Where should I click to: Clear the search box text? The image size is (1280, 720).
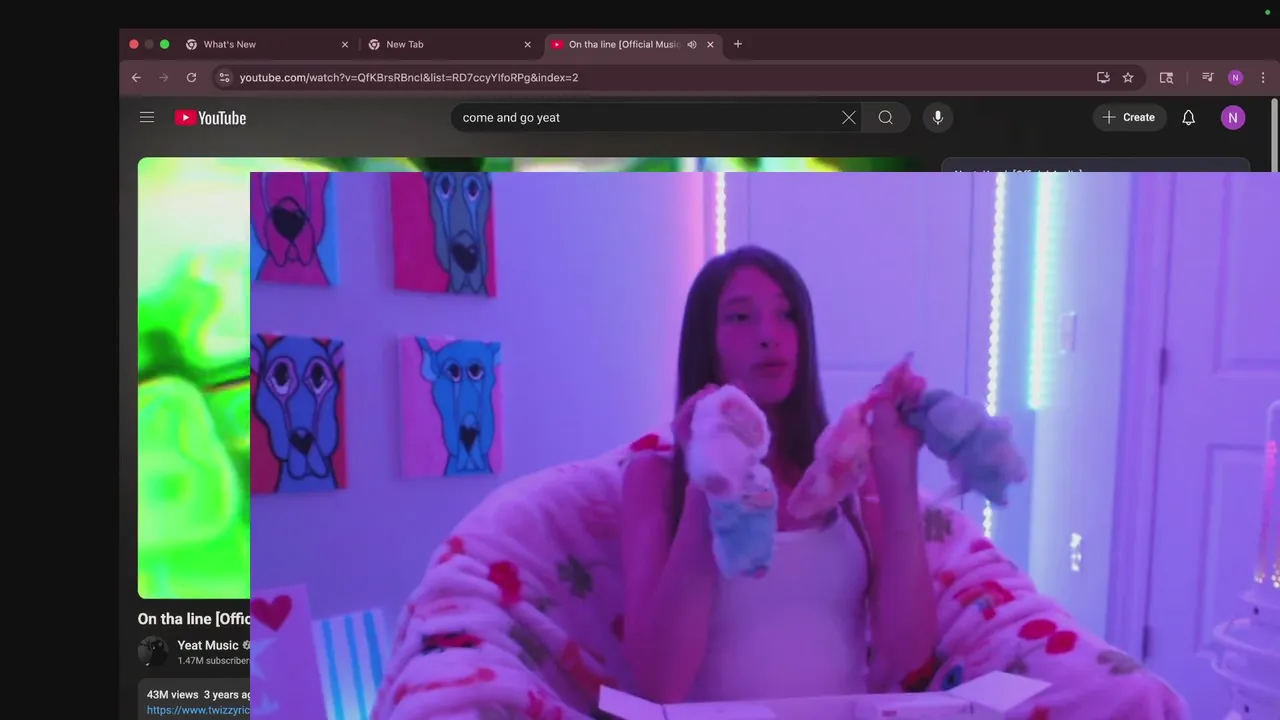click(848, 117)
